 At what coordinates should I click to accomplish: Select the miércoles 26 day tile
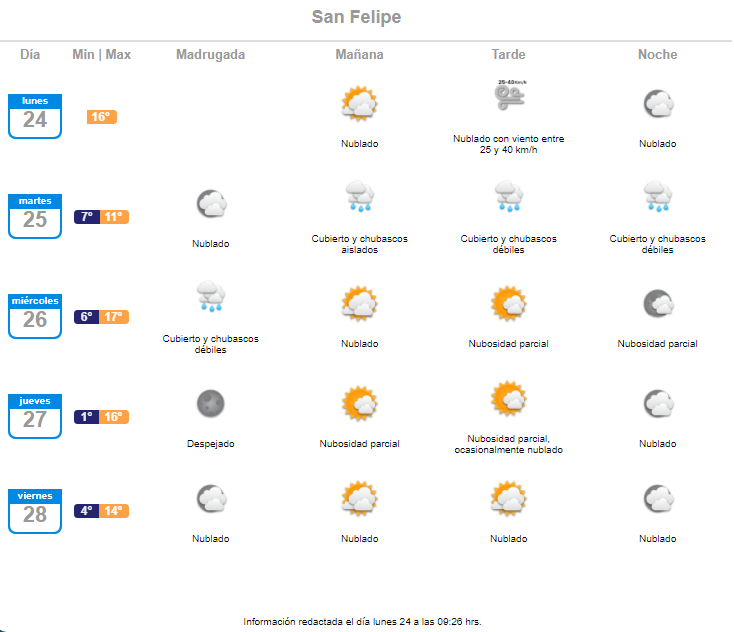[x=35, y=316]
